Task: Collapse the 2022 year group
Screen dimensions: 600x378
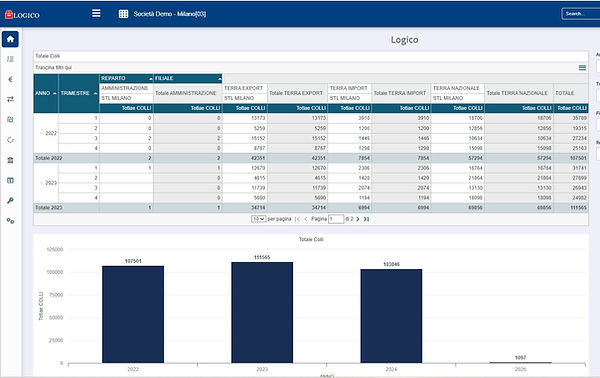Action: [x=42, y=133]
